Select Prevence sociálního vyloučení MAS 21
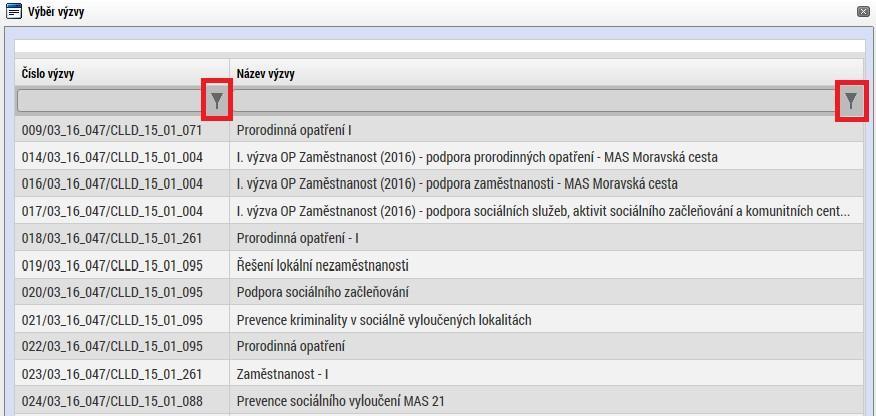Viewport: 876px width, 416px height. point(440,400)
